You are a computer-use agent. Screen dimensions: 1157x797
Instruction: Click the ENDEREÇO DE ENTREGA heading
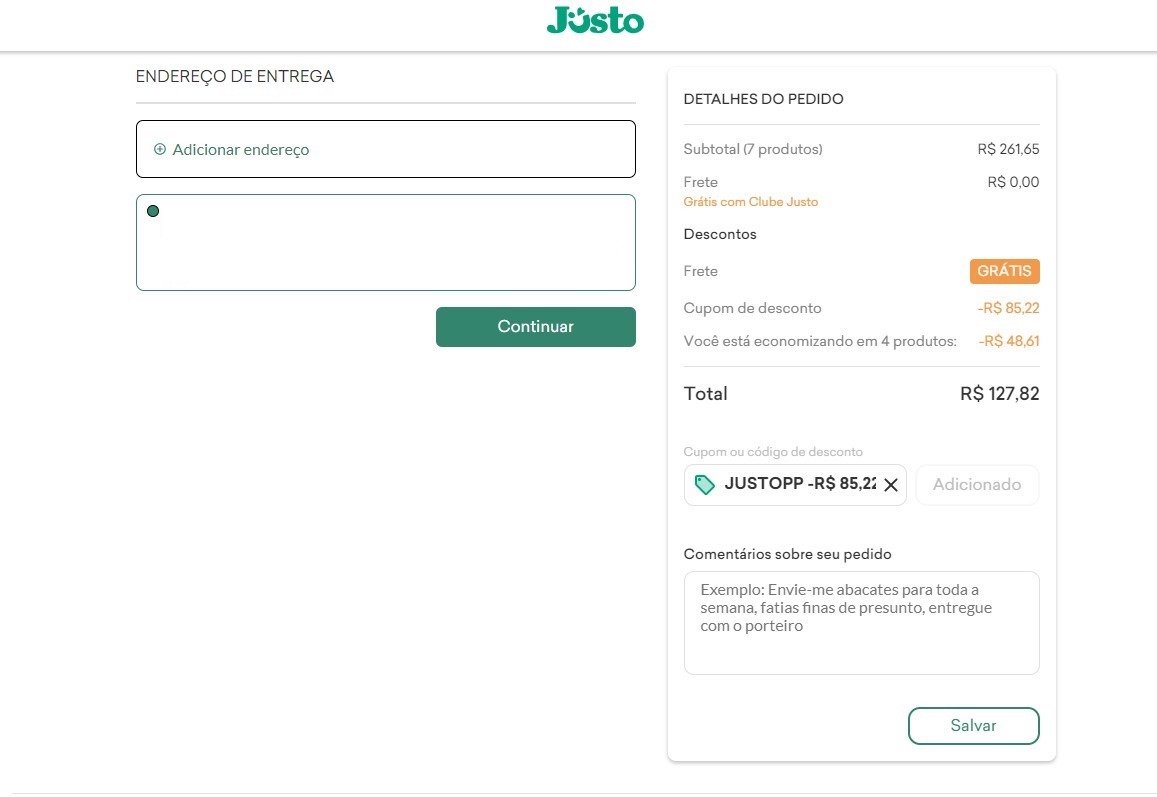235,76
